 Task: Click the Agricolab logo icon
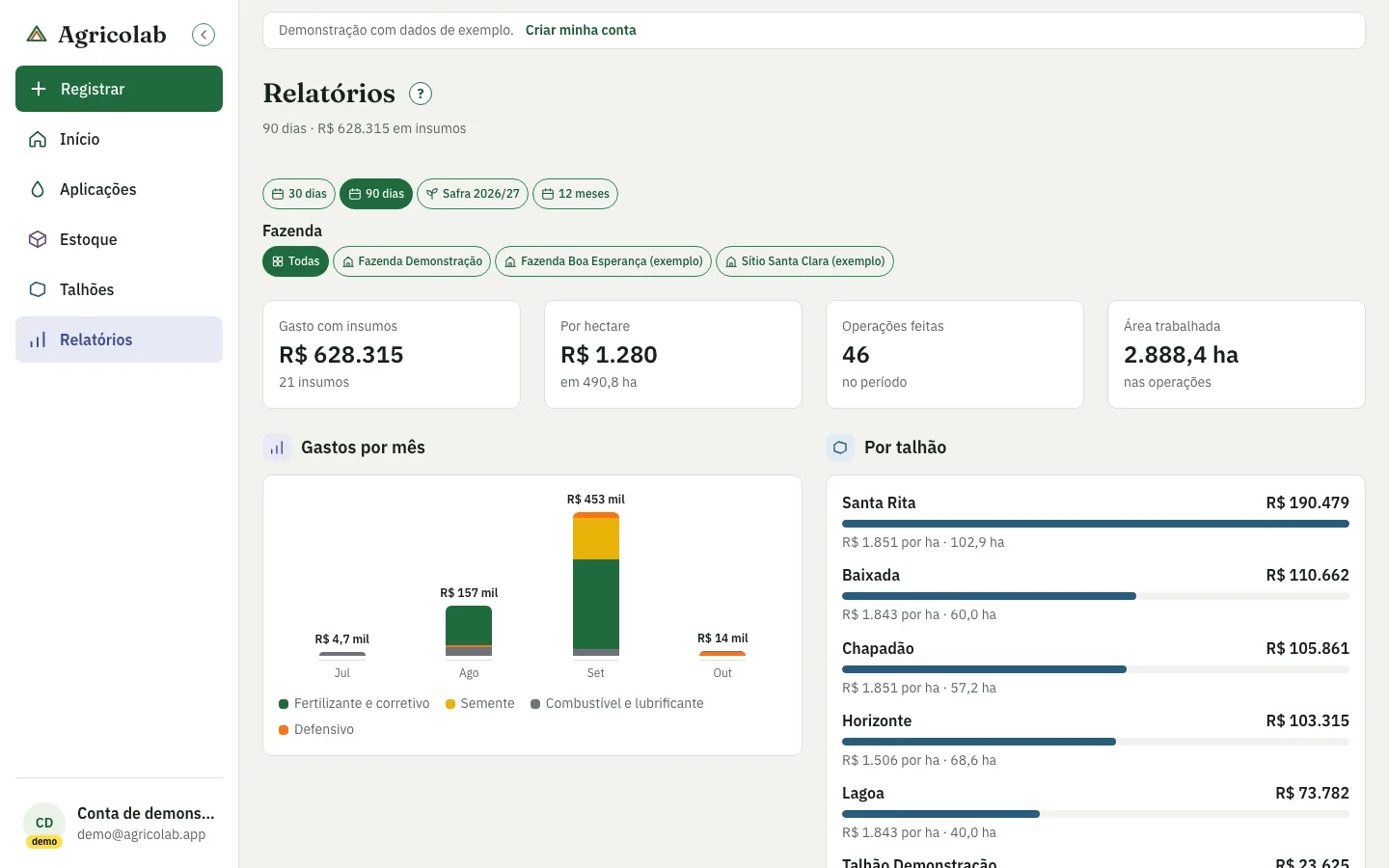37,35
